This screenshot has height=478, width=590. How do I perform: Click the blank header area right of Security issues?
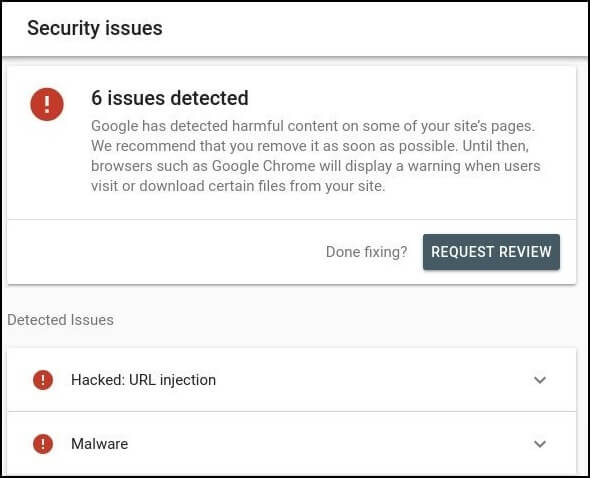coord(373,28)
